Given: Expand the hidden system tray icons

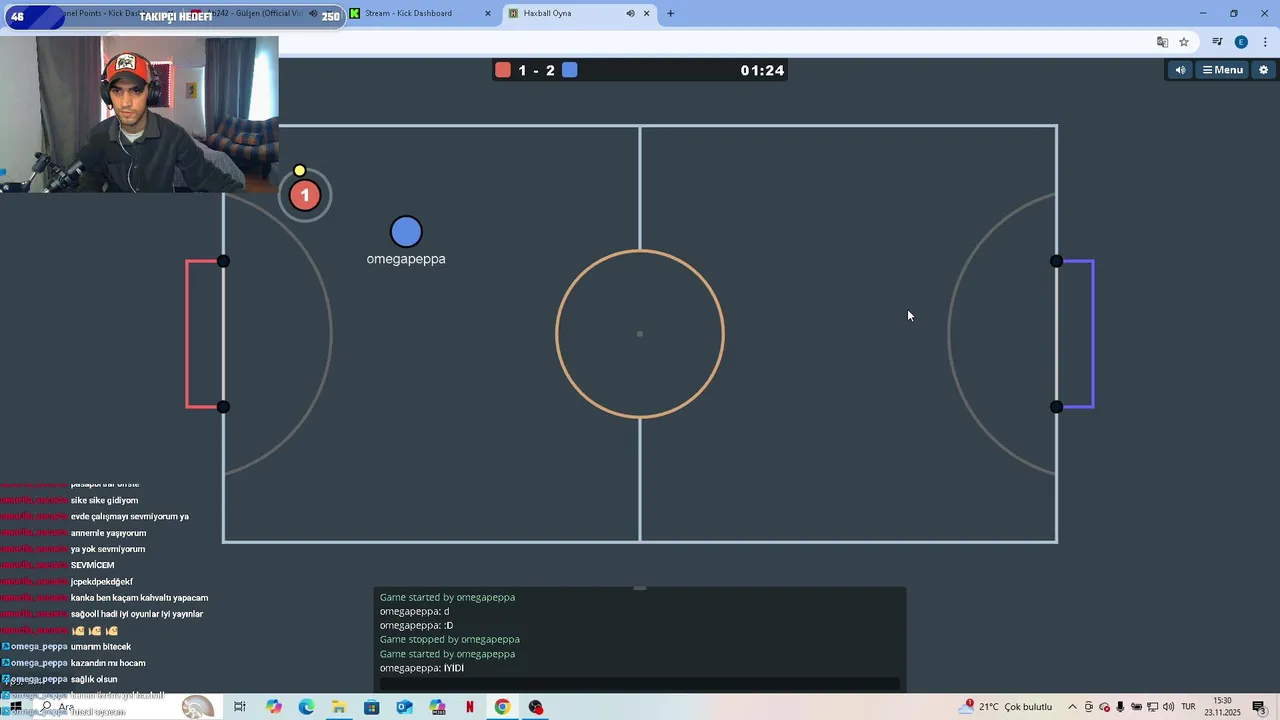Looking at the screenshot, I should click(x=1073, y=707).
